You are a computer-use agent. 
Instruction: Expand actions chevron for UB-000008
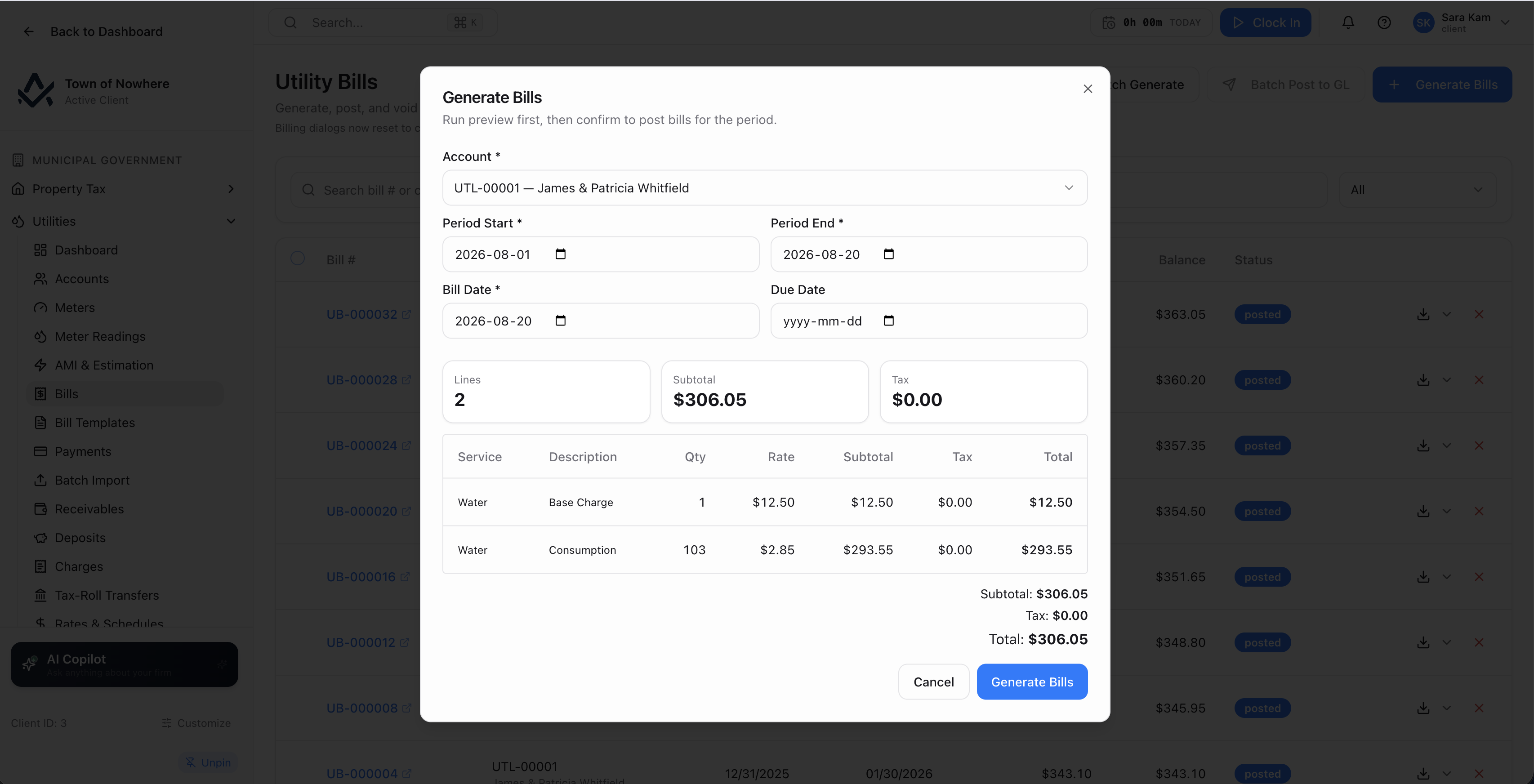click(x=1447, y=708)
